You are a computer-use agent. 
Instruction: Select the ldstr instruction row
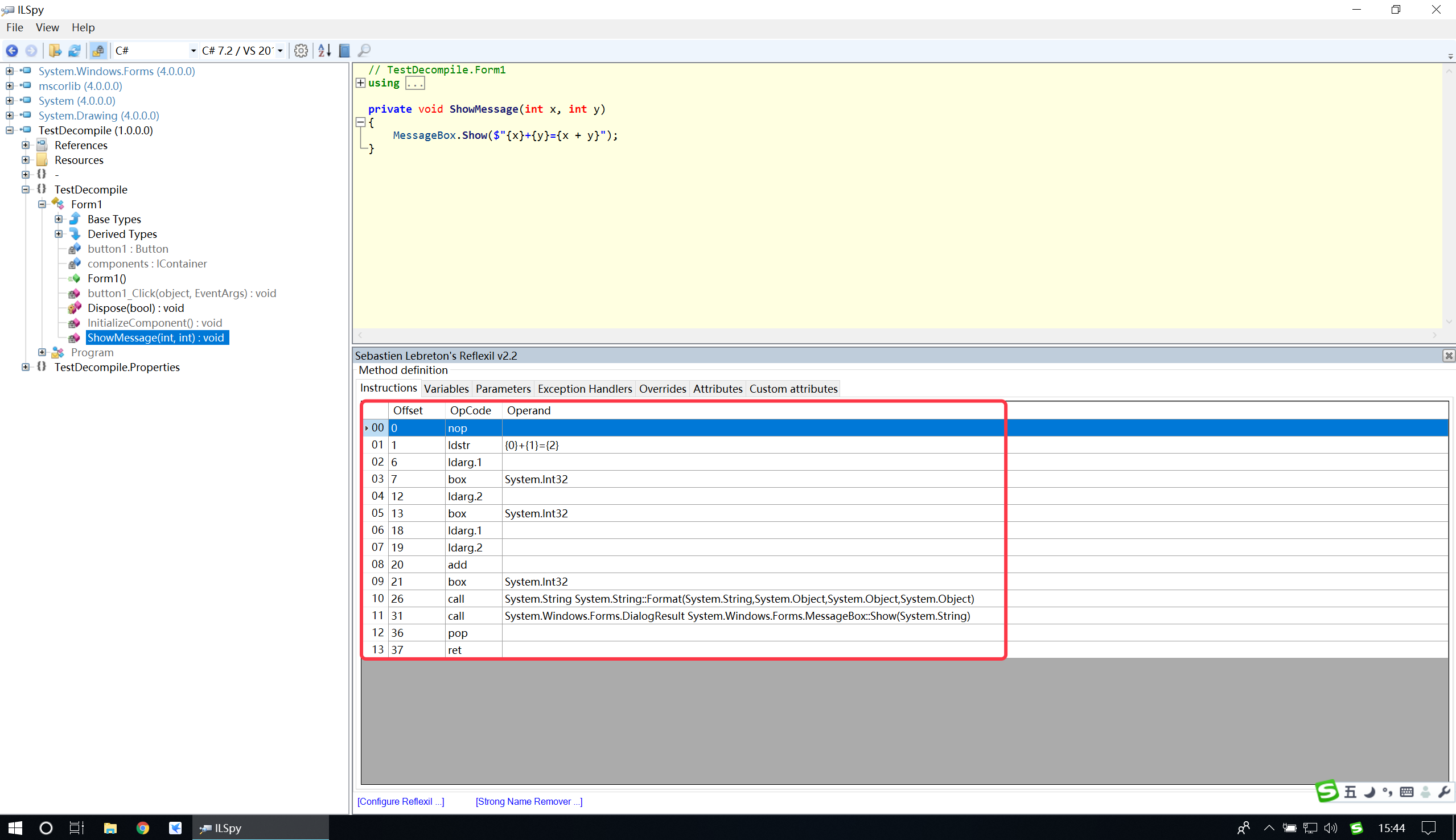pyautogui.click(x=904, y=445)
